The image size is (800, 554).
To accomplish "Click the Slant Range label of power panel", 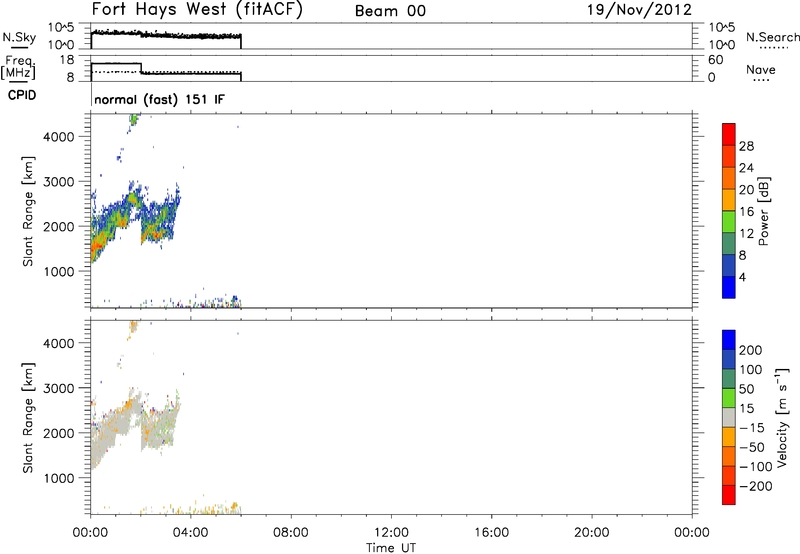I will 28,211.
